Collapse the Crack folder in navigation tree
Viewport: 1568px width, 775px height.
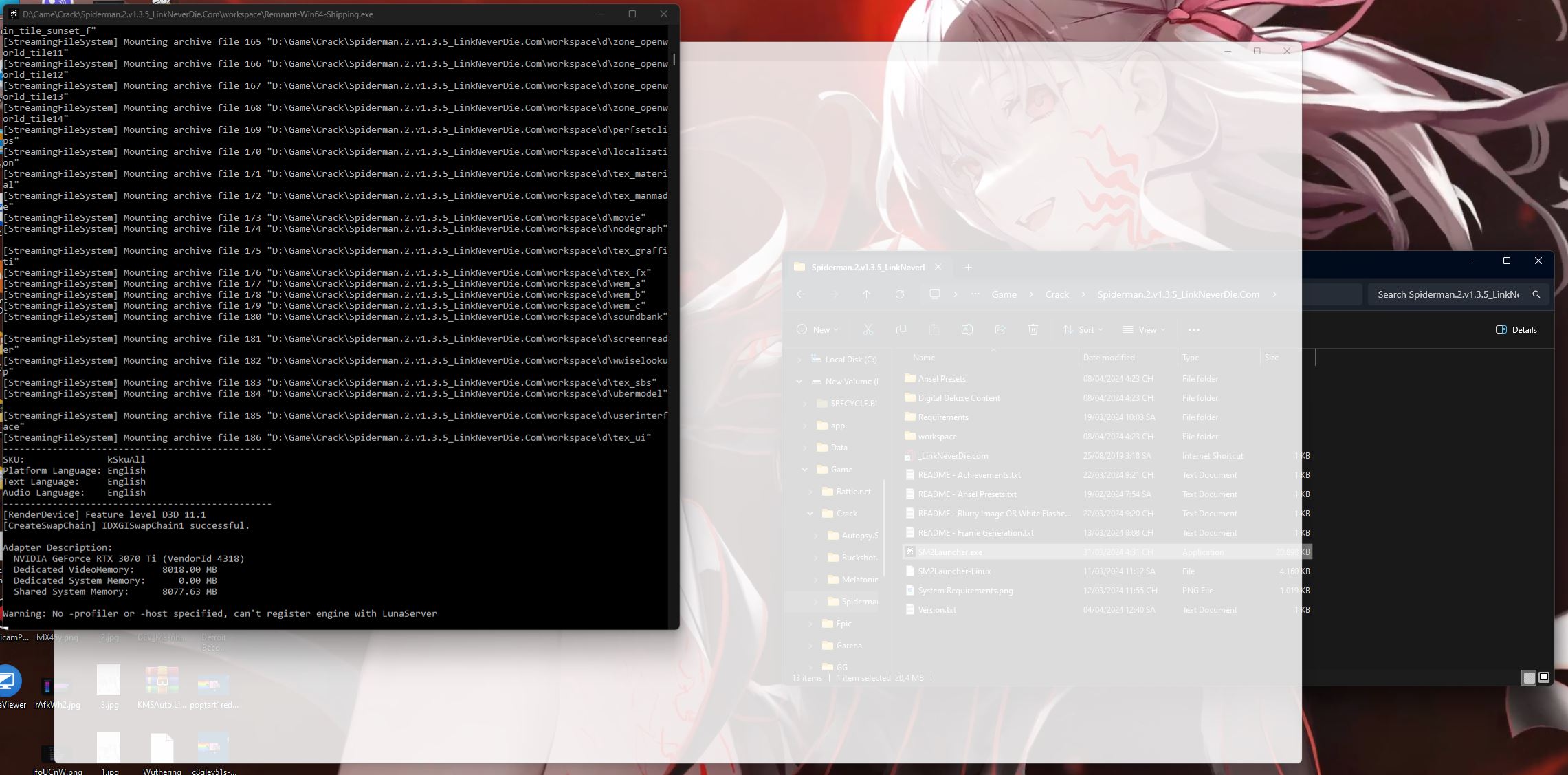coord(810,514)
